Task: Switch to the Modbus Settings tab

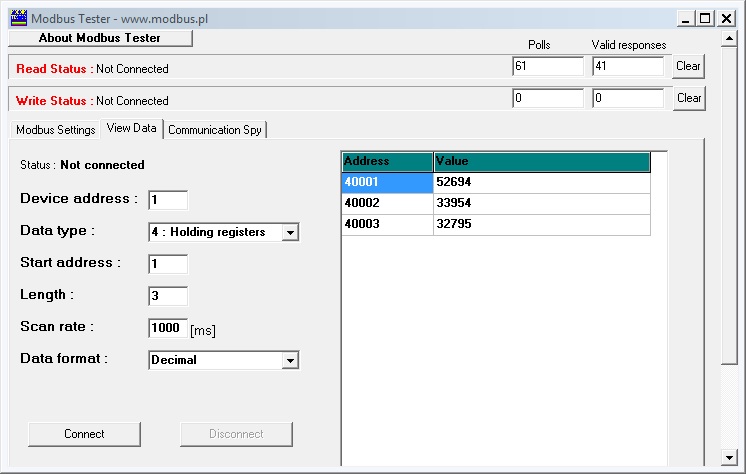Action: coord(55,129)
